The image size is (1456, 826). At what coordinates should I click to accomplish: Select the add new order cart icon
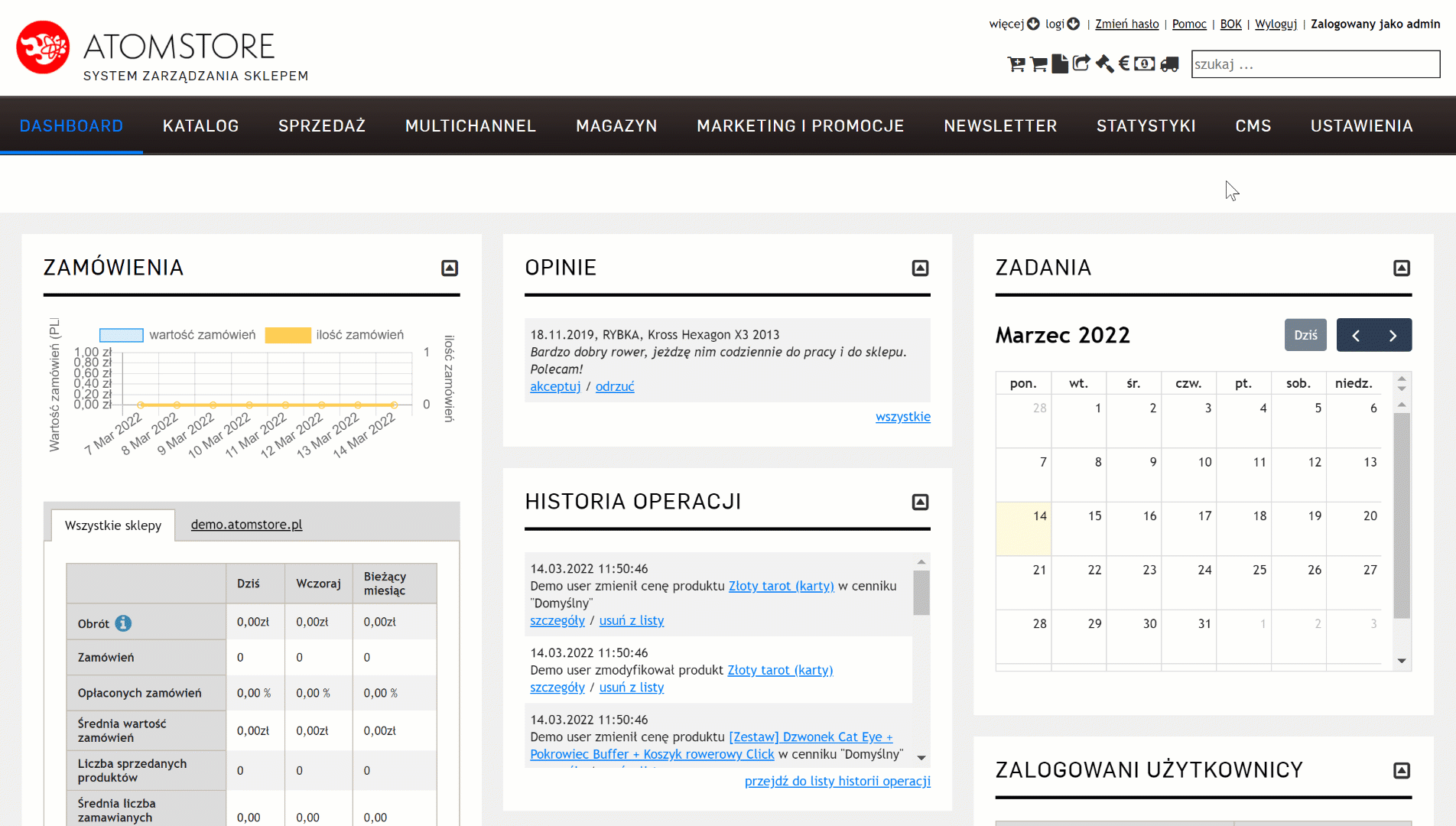pos(1016,64)
